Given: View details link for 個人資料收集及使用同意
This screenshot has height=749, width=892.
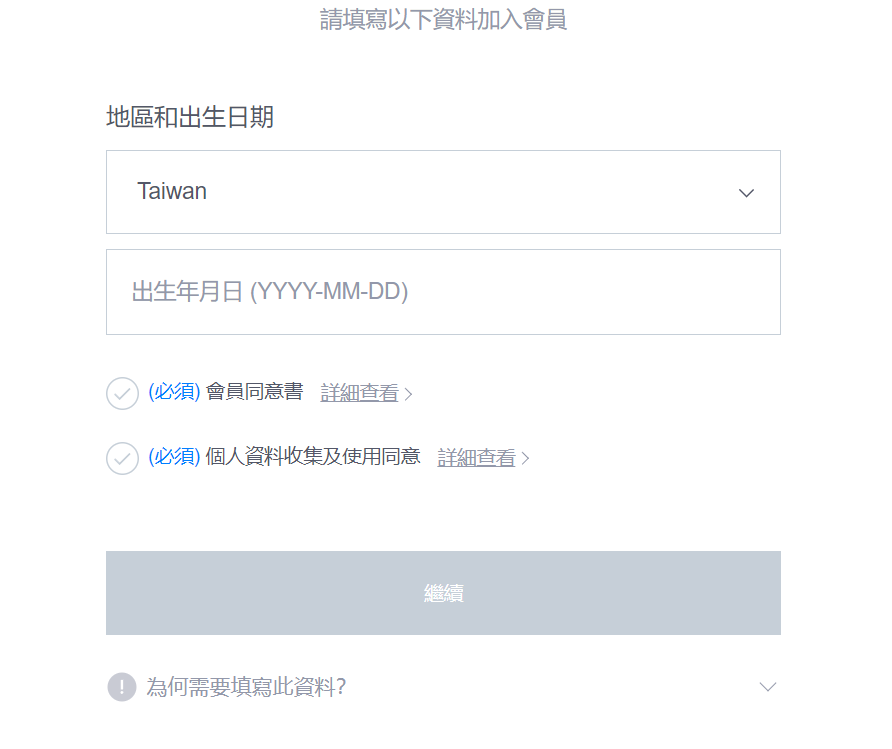Looking at the screenshot, I should (x=477, y=458).
